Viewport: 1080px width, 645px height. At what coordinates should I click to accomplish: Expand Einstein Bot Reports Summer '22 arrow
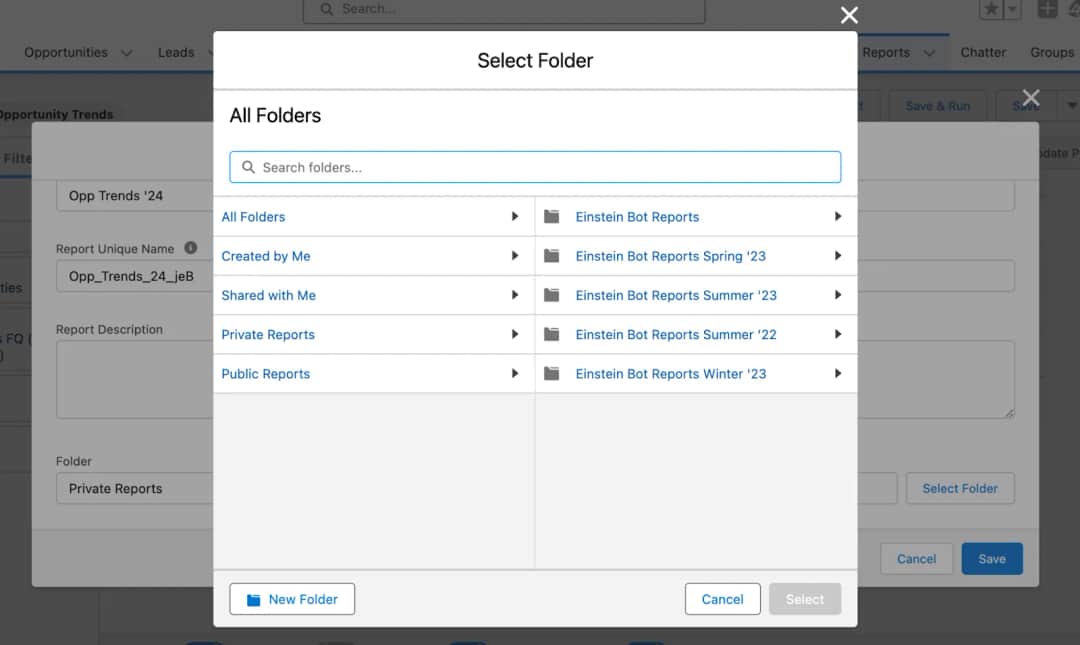(838, 334)
